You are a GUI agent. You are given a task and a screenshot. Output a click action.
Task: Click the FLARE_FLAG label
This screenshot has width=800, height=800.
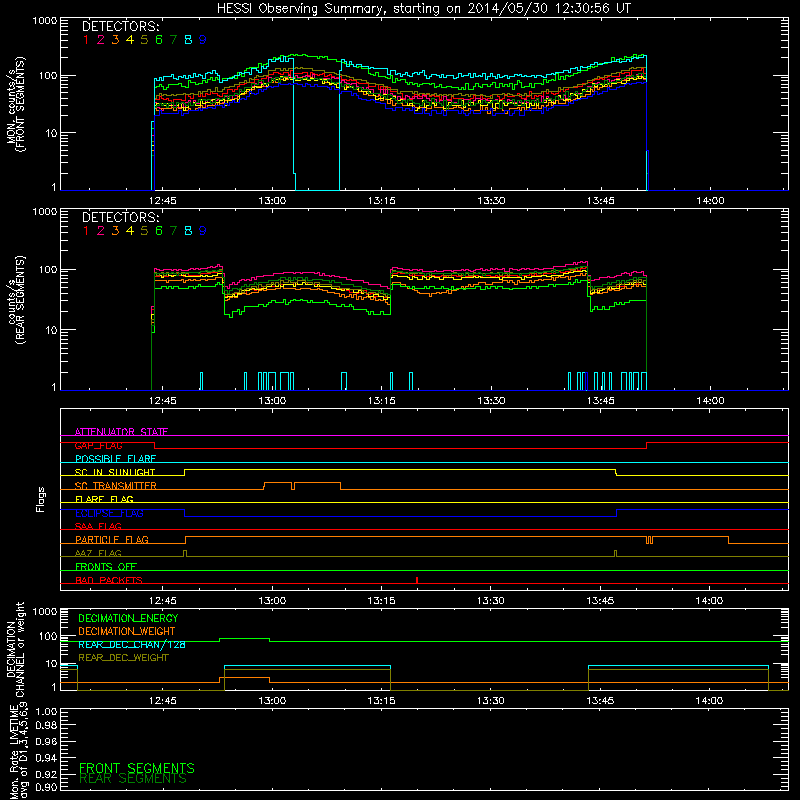click(x=104, y=499)
